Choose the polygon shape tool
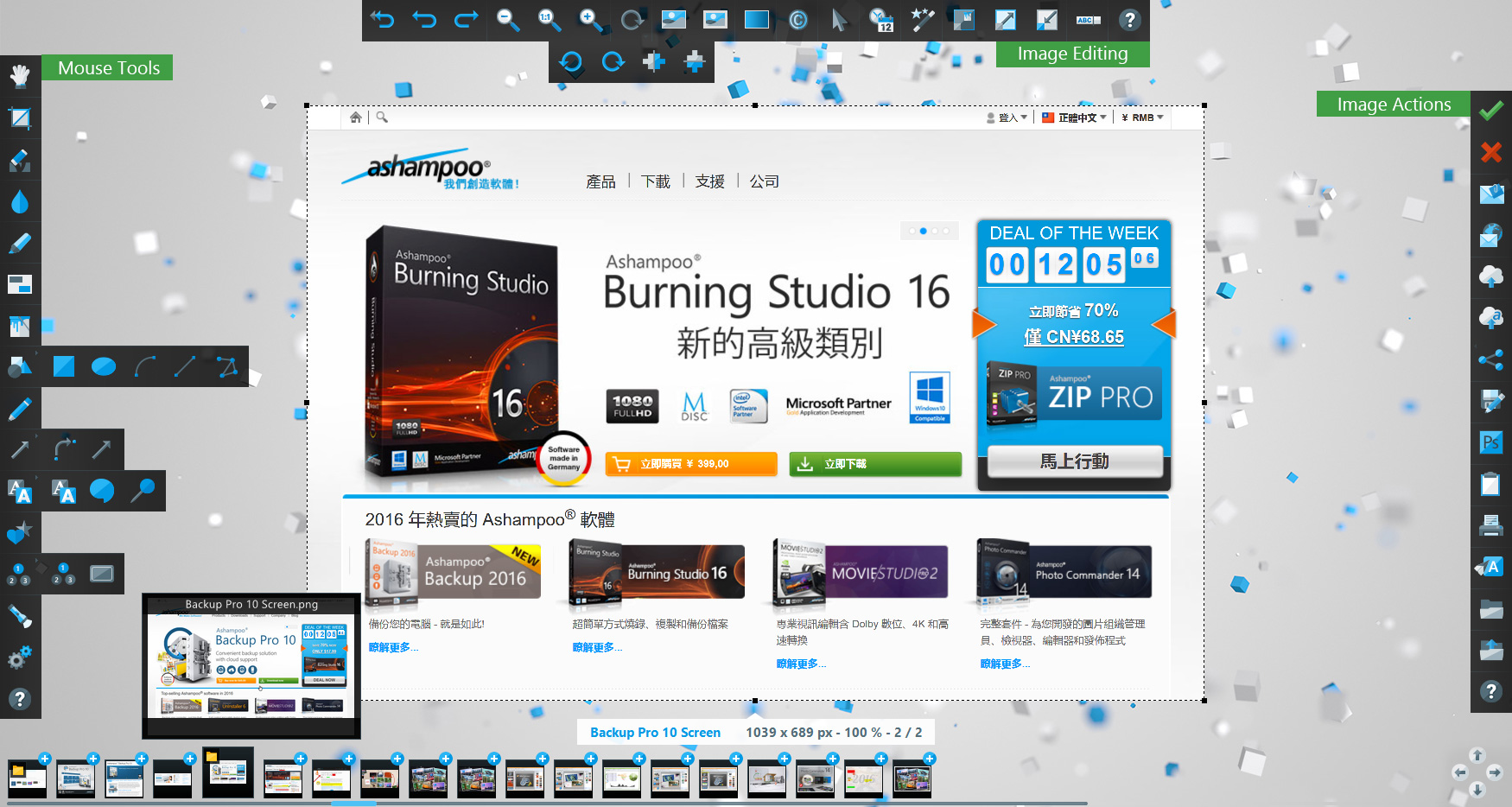Viewport: 1512px width, 807px height. 228,366
